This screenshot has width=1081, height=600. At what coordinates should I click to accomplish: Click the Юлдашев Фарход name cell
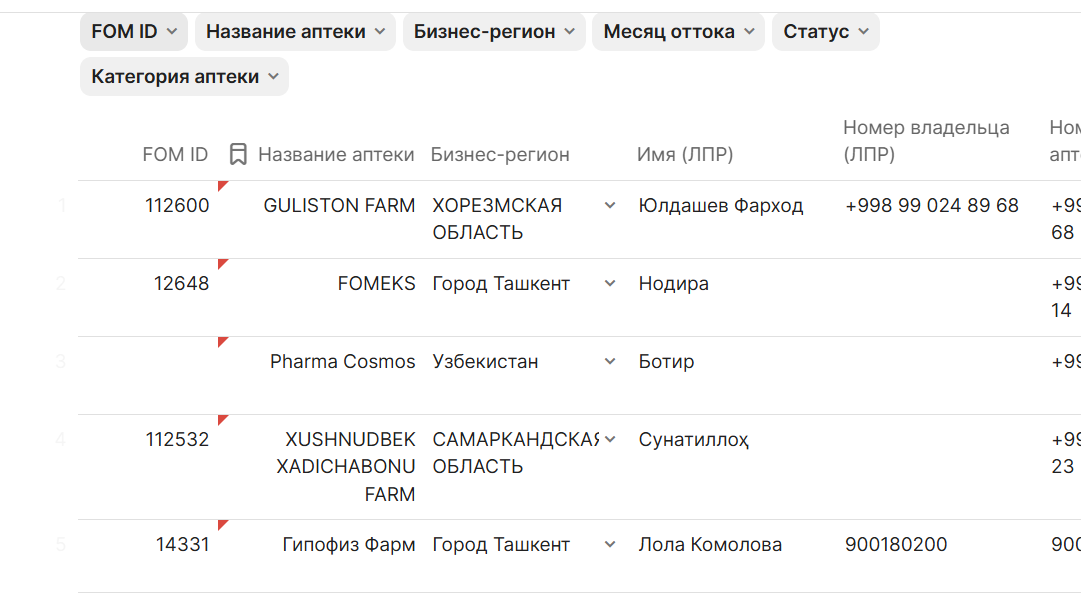pyautogui.click(x=720, y=206)
